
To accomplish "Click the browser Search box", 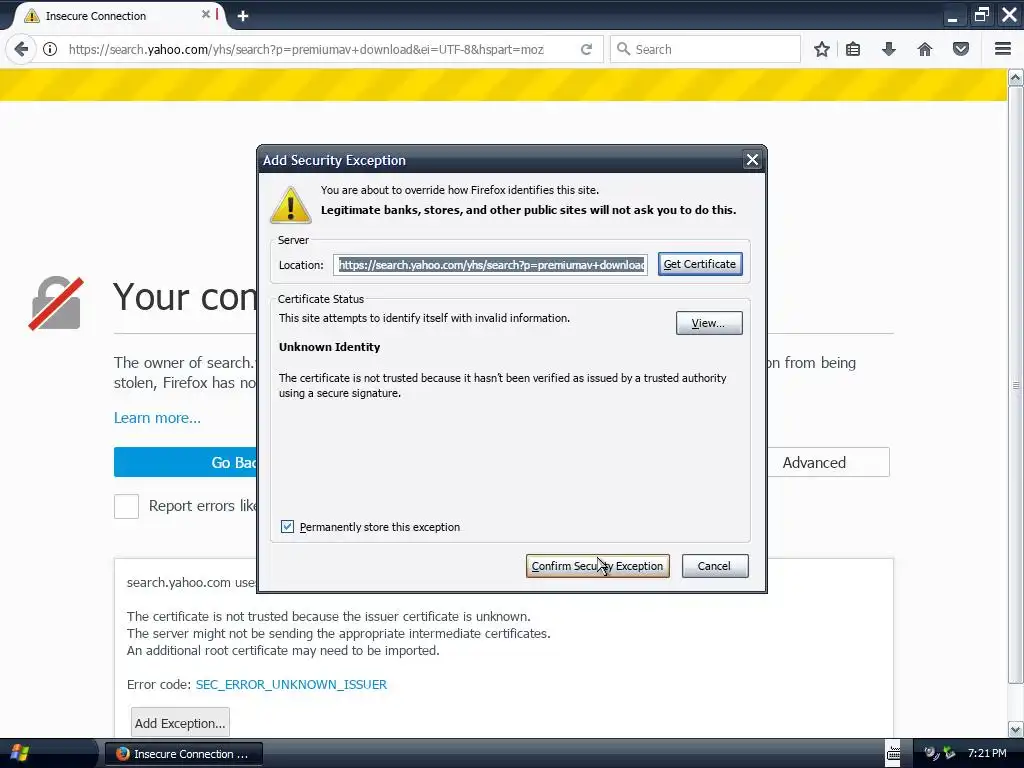I will (705, 49).
